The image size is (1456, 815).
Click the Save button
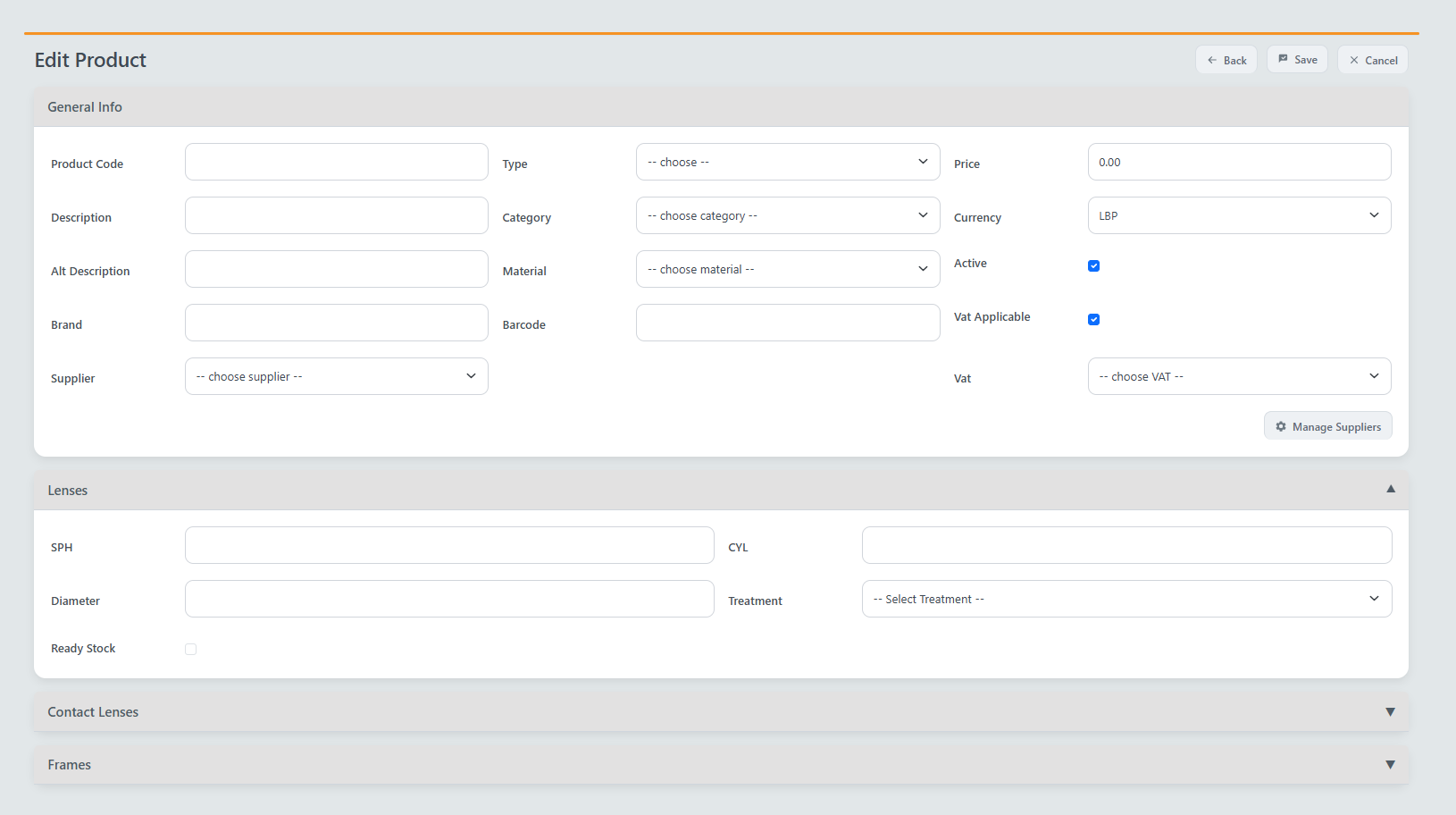click(1296, 60)
